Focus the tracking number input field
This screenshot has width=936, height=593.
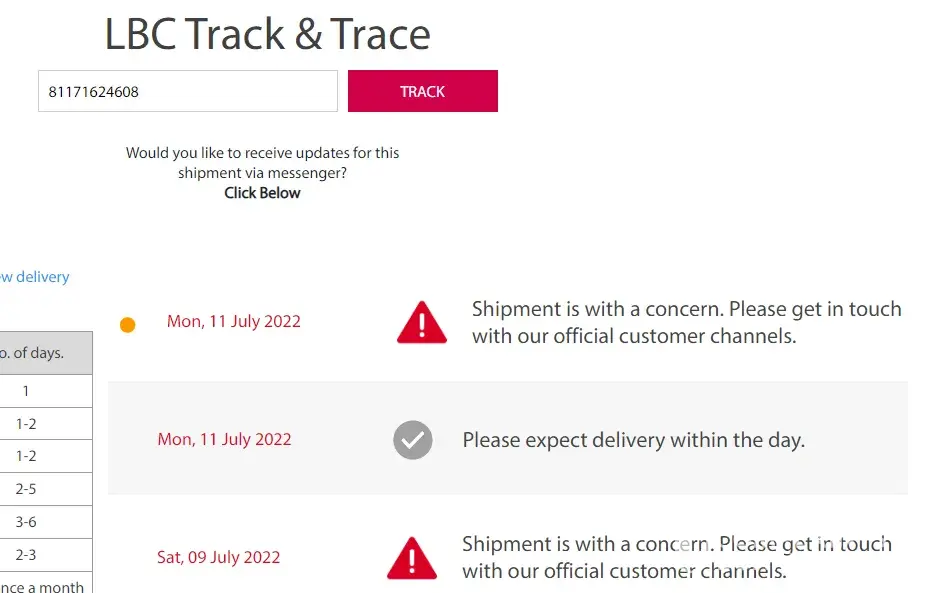188,91
